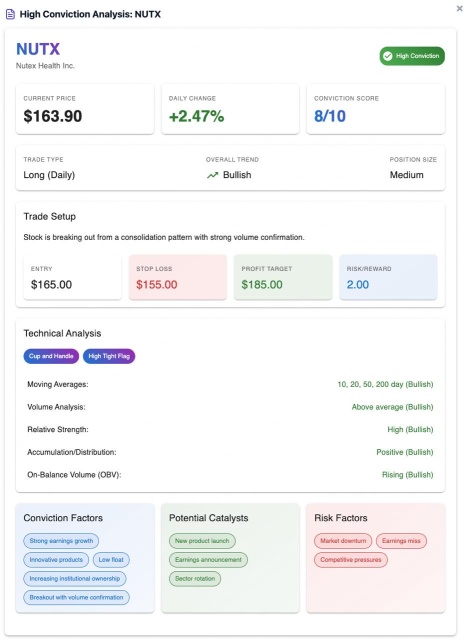Click the Competitive pressures risk chip
This screenshot has width=466, height=640.
pyautogui.click(x=351, y=560)
